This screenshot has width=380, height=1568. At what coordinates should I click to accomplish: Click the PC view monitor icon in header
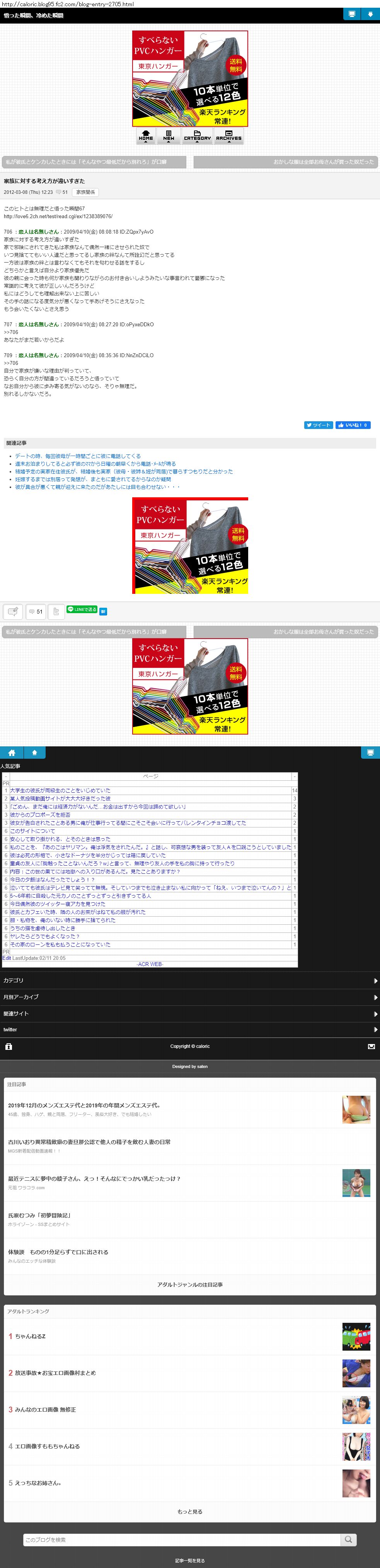(x=351, y=15)
